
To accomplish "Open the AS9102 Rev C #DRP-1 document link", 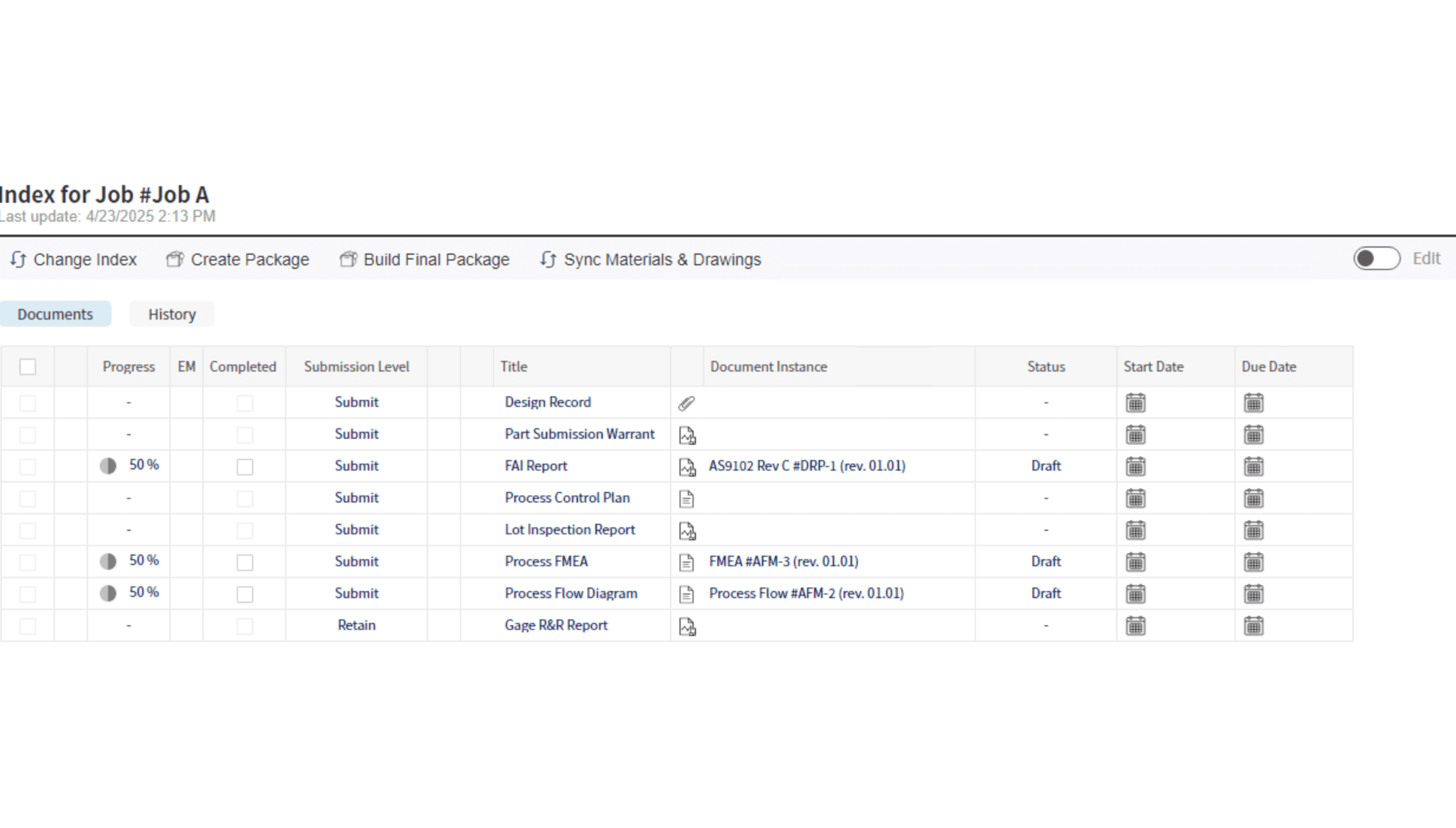I will pyautogui.click(x=806, y=466).
